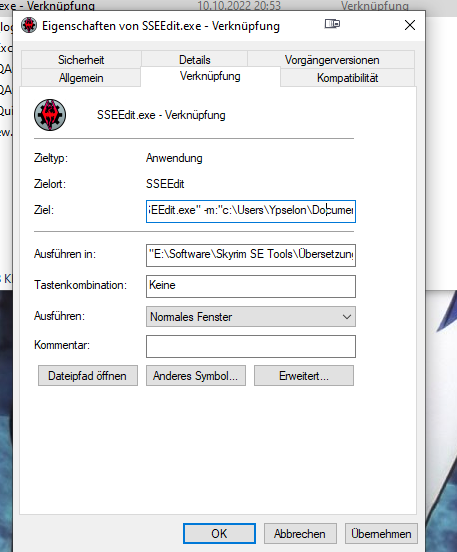The image size is (457, 552).
Task: Click the SSEEdit icon in title bar
Action: (29, 25)
